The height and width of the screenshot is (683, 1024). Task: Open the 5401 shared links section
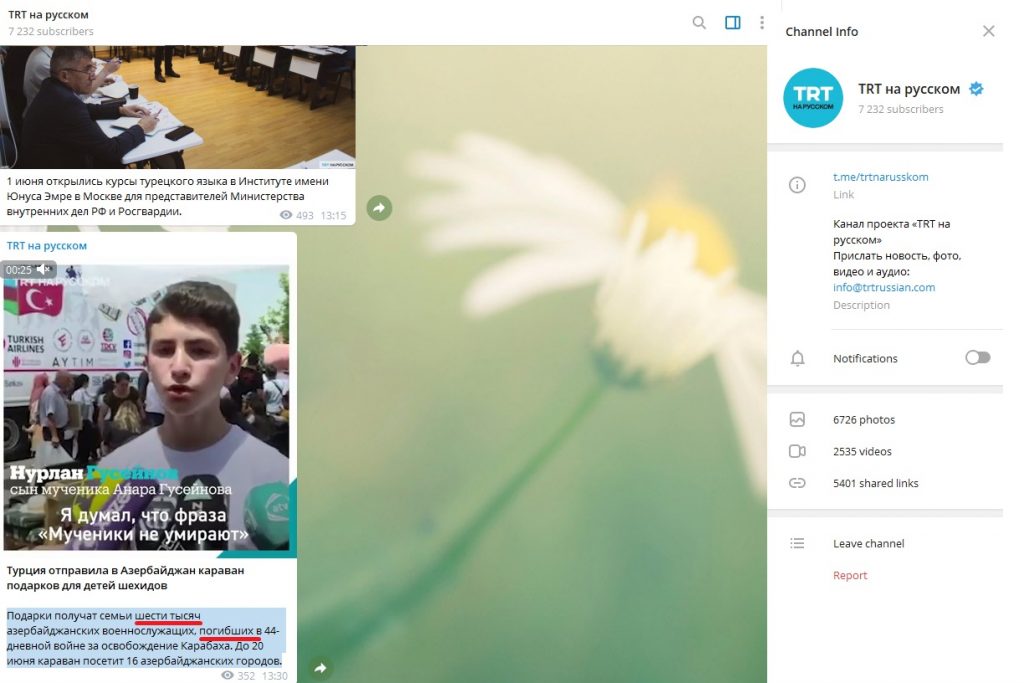pos(875,483)
